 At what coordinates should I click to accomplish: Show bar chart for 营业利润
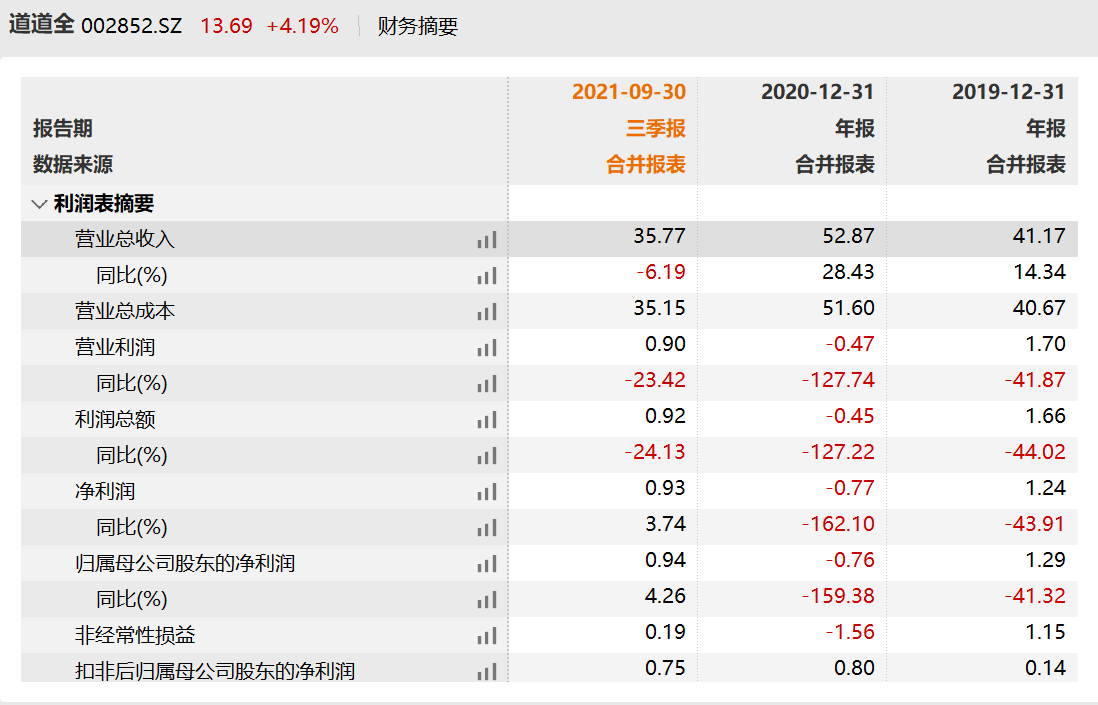pyautogui.click(x=487, y=348)
